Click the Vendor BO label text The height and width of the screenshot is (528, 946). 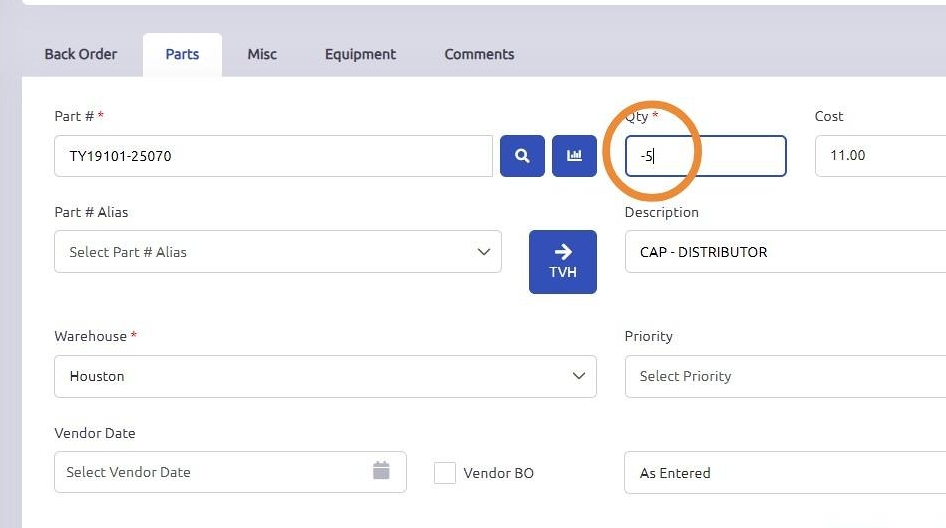498,473
